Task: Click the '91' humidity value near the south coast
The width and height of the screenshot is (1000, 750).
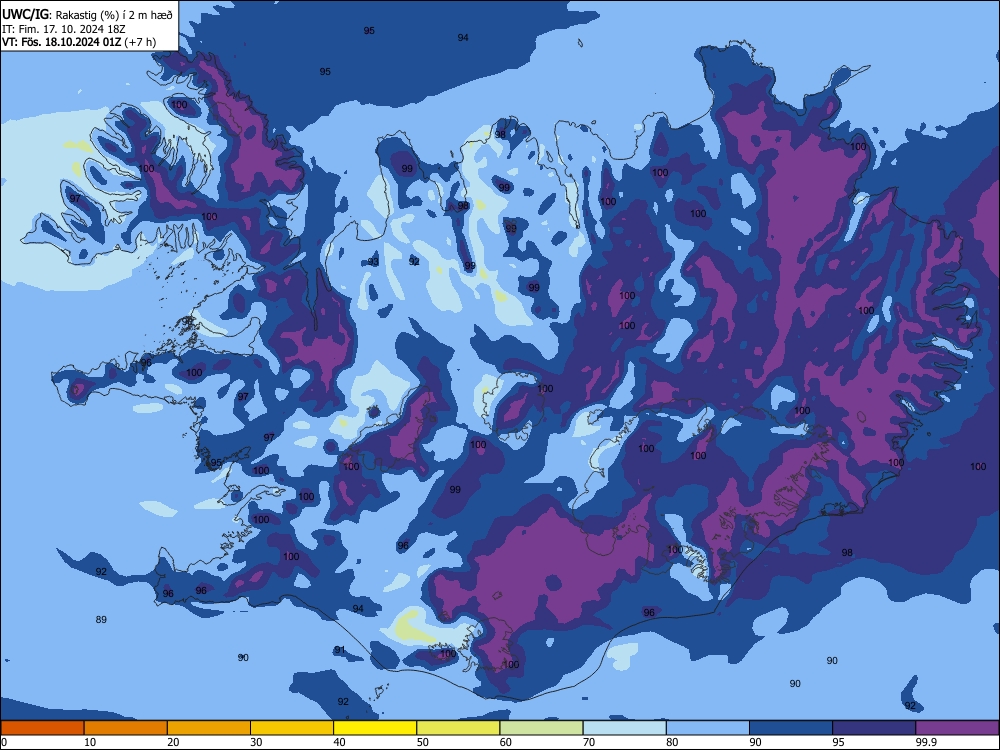Action: click(x=340, y=650)
